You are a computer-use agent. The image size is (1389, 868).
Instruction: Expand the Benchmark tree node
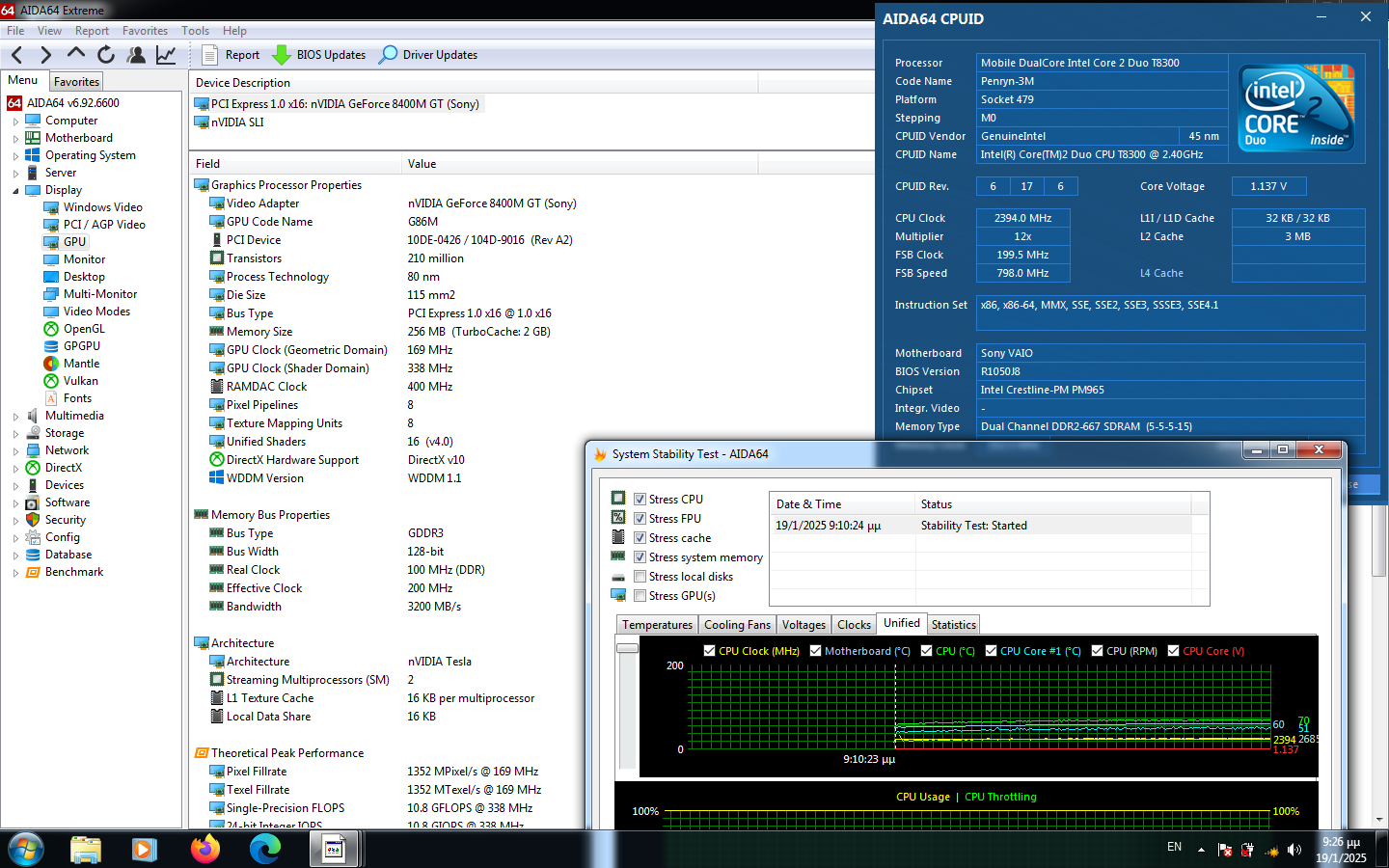[15, 573]
